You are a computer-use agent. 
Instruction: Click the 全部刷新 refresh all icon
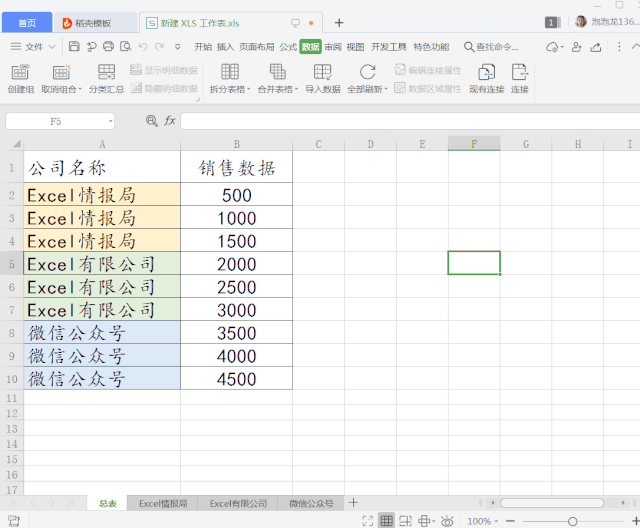click(x=367, y=79)
